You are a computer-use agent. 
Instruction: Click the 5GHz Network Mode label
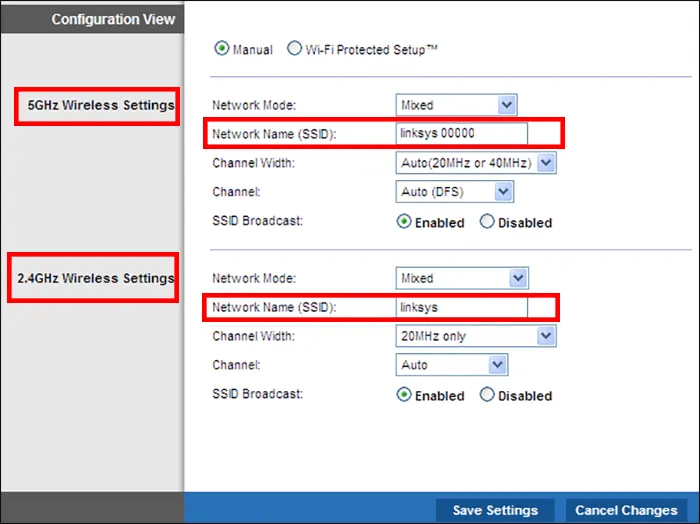point(254,105)
